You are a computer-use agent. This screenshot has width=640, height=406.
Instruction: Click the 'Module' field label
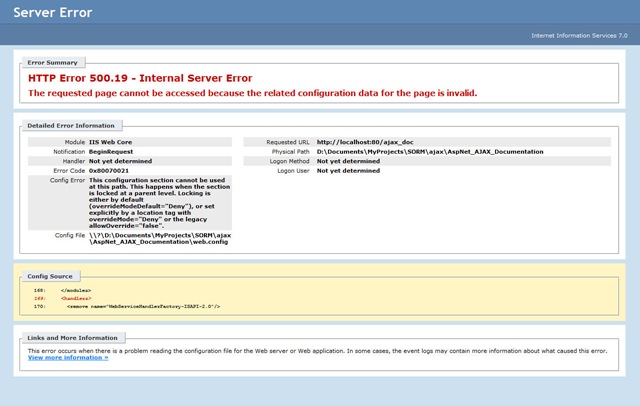75,142
